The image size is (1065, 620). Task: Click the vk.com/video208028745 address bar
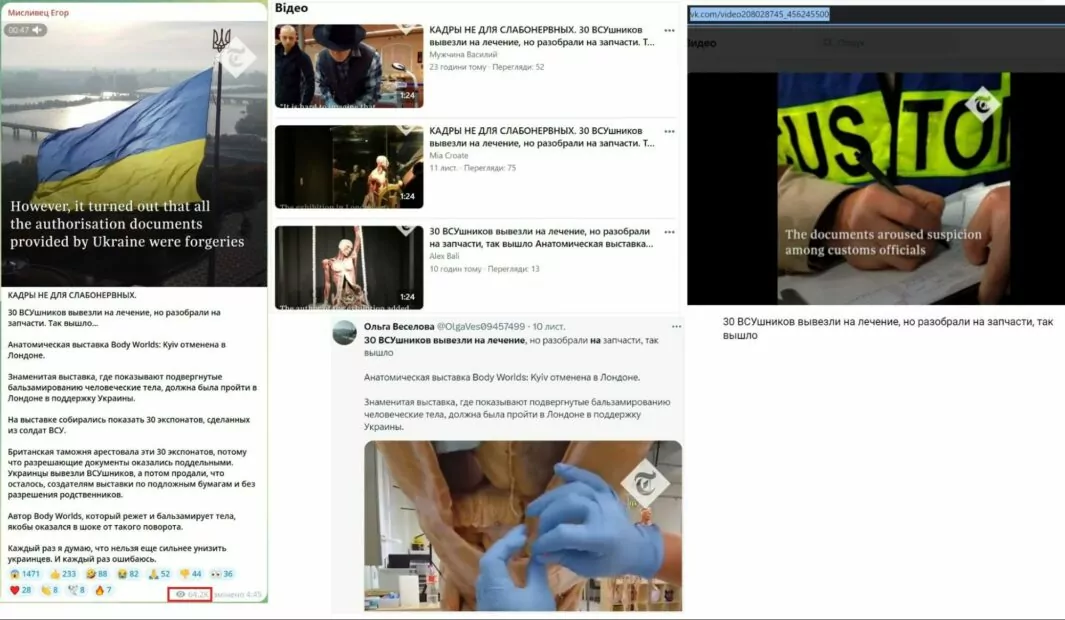876,14
